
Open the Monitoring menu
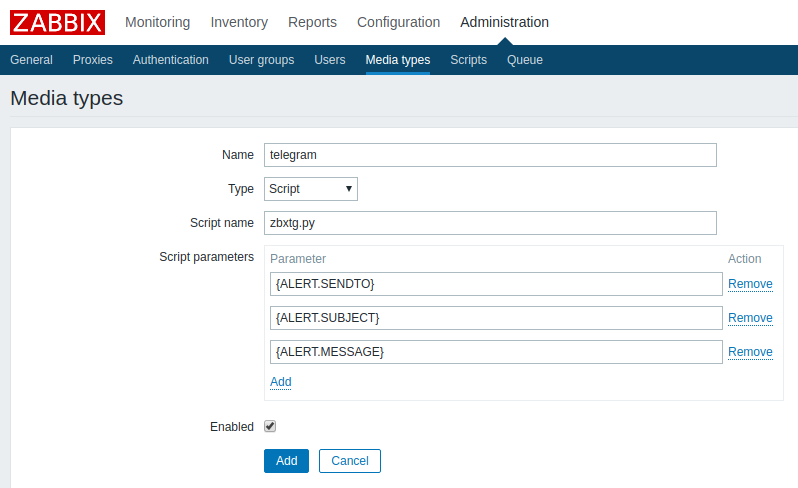tap(158, 22)
